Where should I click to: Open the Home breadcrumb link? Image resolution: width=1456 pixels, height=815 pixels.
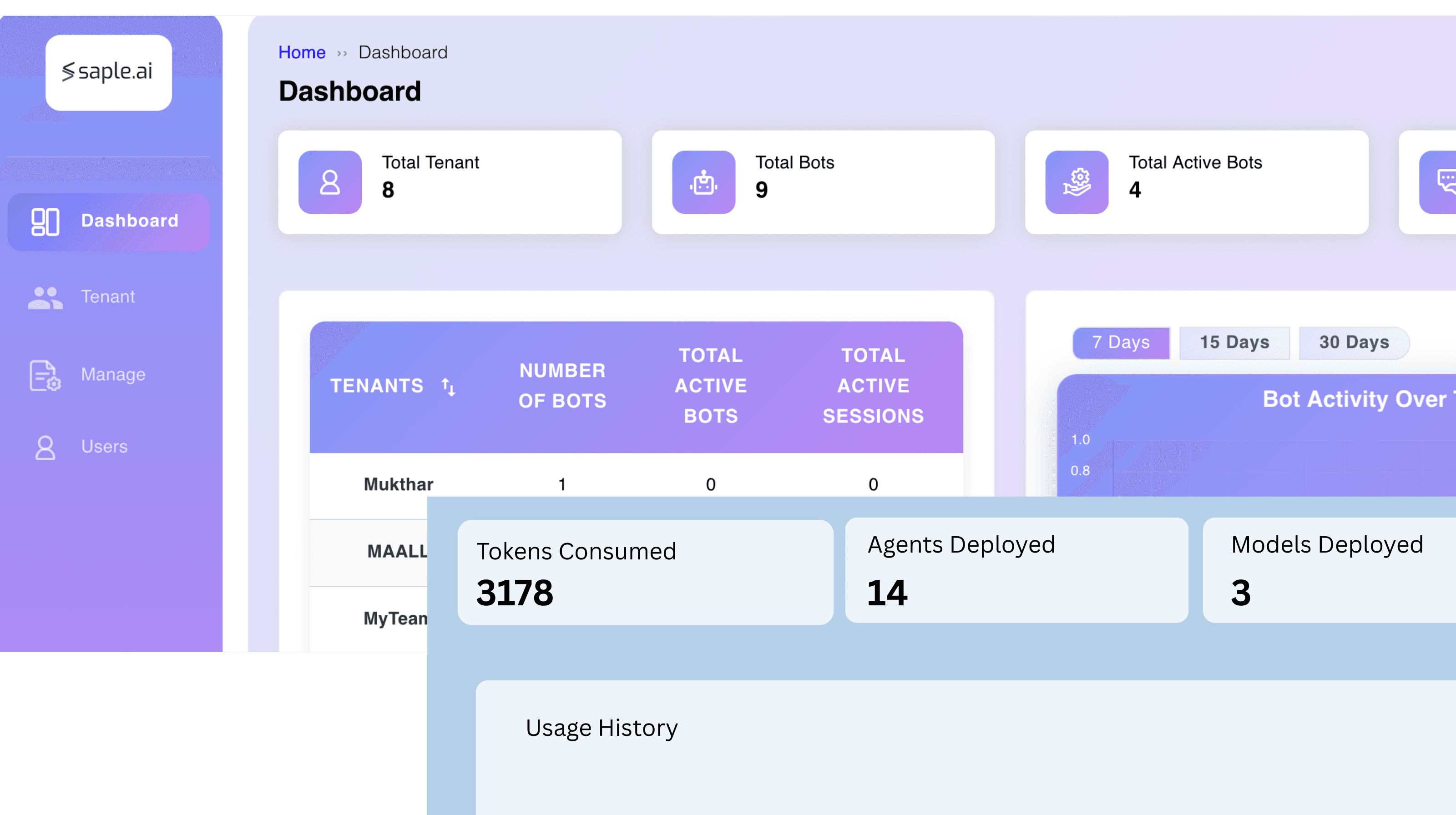tap(302, 52)
